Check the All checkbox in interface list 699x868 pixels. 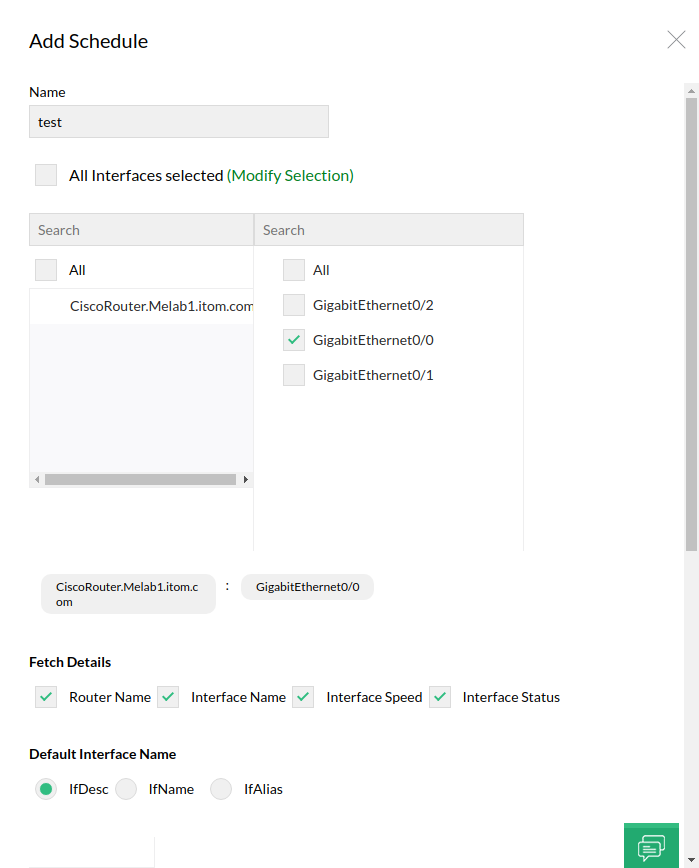pos(294,270)
